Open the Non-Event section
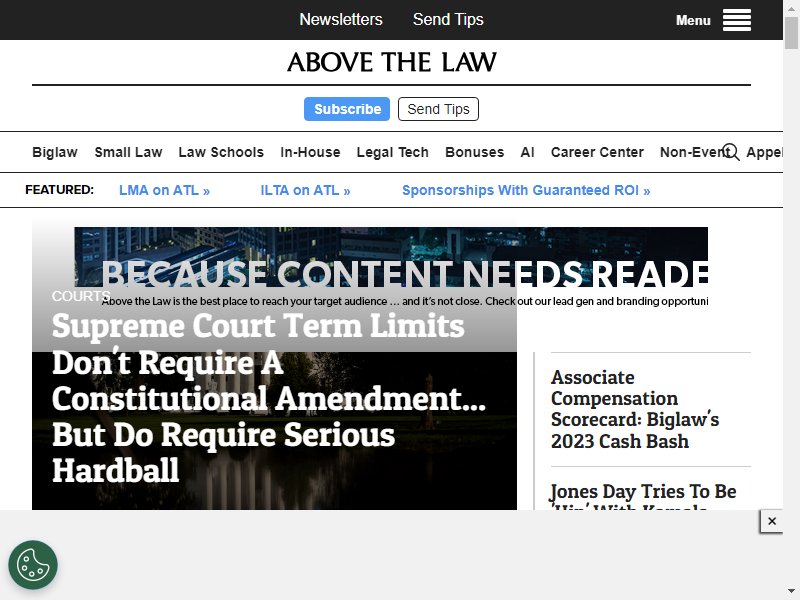 [x=692, y=152]
